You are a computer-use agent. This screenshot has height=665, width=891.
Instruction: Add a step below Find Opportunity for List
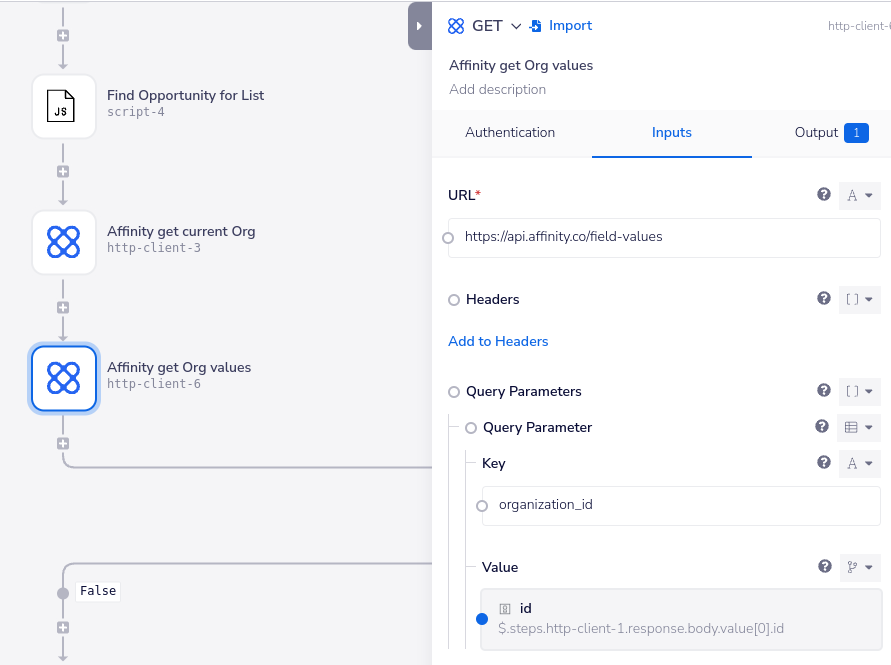tap(63, 171)
